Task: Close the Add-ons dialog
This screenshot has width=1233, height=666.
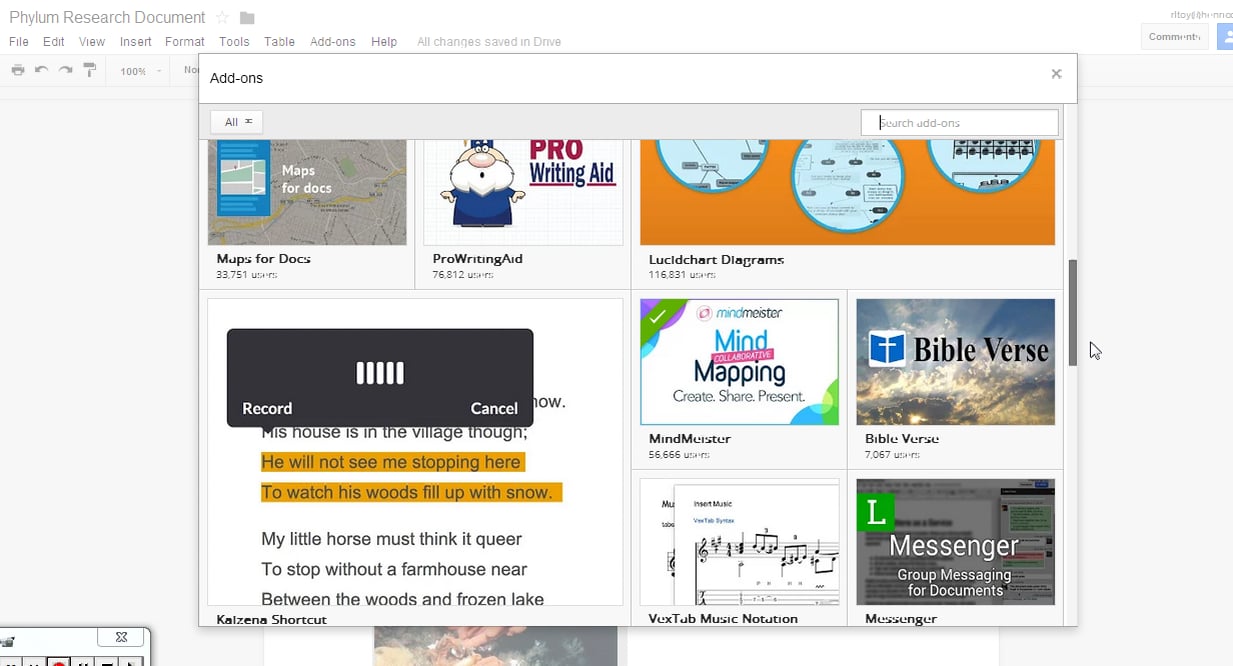Action: [x=1056, y=73]
